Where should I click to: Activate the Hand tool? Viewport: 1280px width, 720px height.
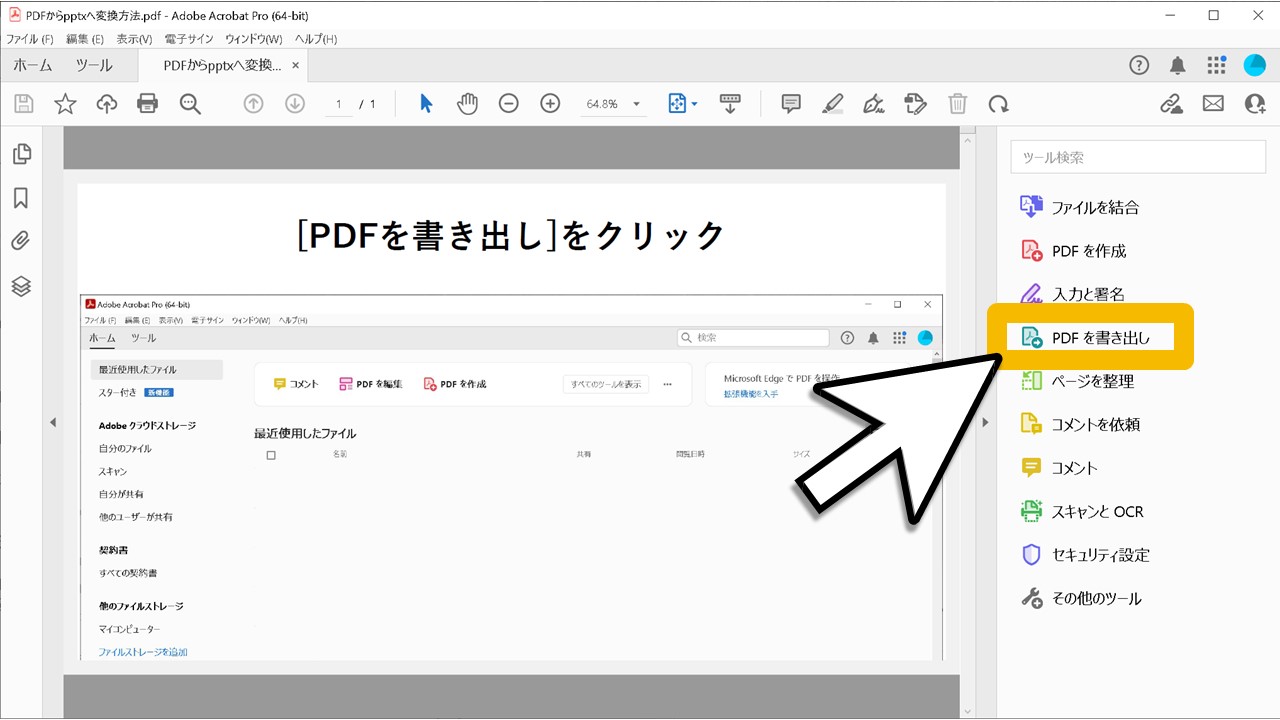pyautogui.click(x=467, y=103)
